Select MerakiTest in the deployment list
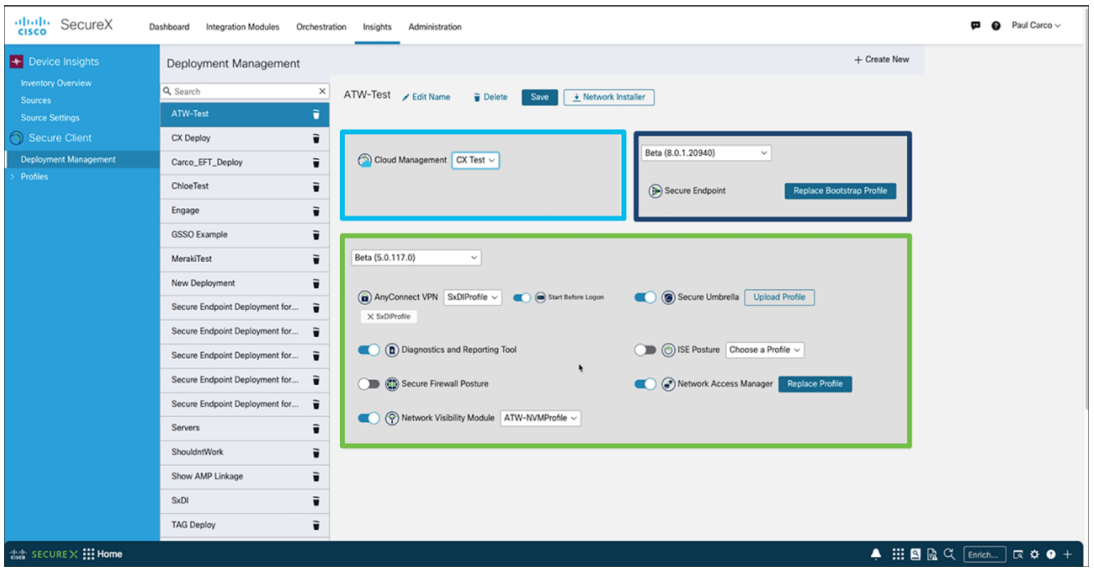The image size is (1094, 572). [245, 259]
